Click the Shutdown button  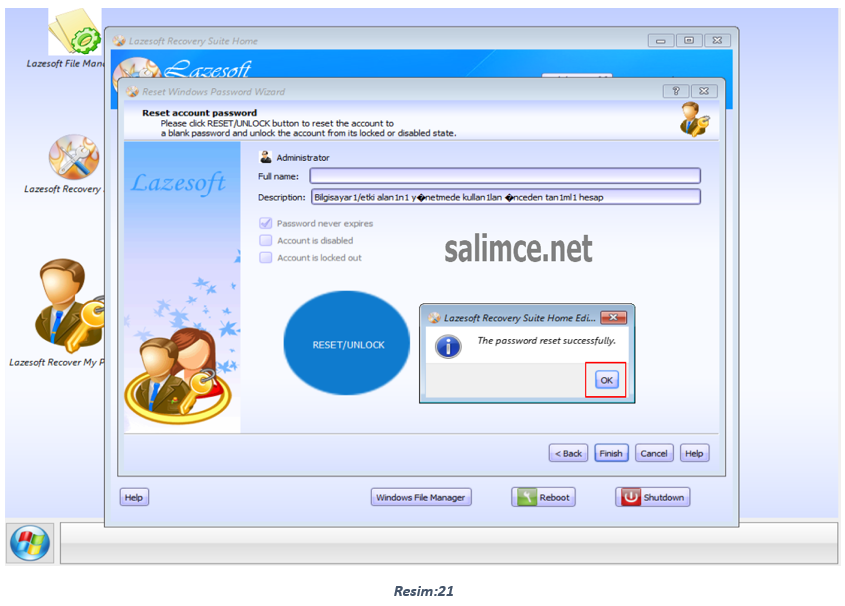coord(652,497)
